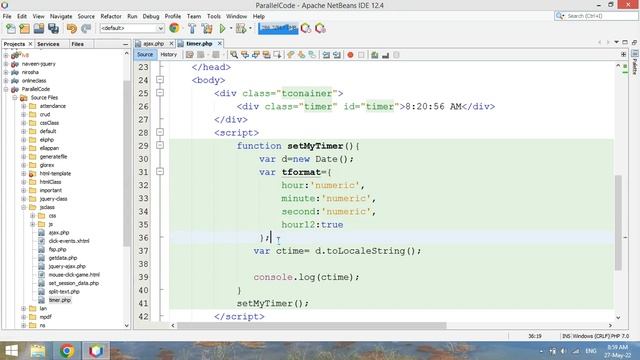640x360 pixels.
Task: Click the Uncomment editor toolbar icon
Action: tap(385, 55)
